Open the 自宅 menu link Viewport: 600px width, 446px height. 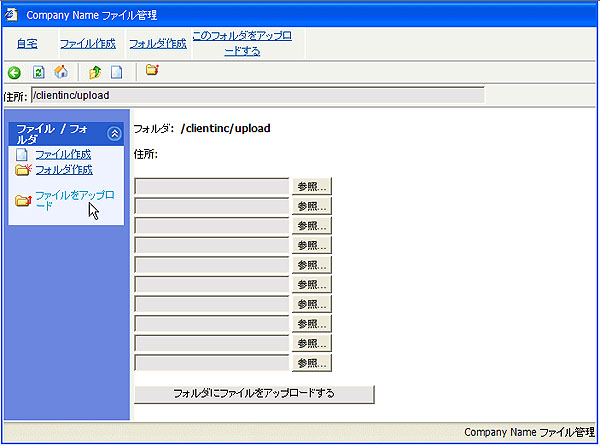tap(27, 44)
